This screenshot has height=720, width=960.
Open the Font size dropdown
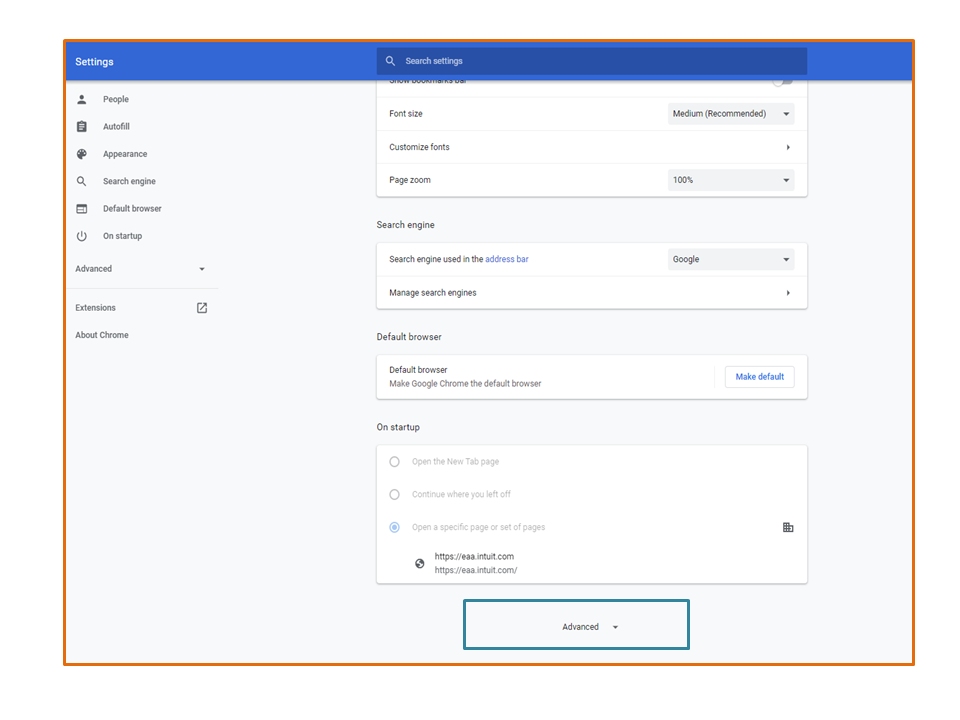[x=731, y=114]
